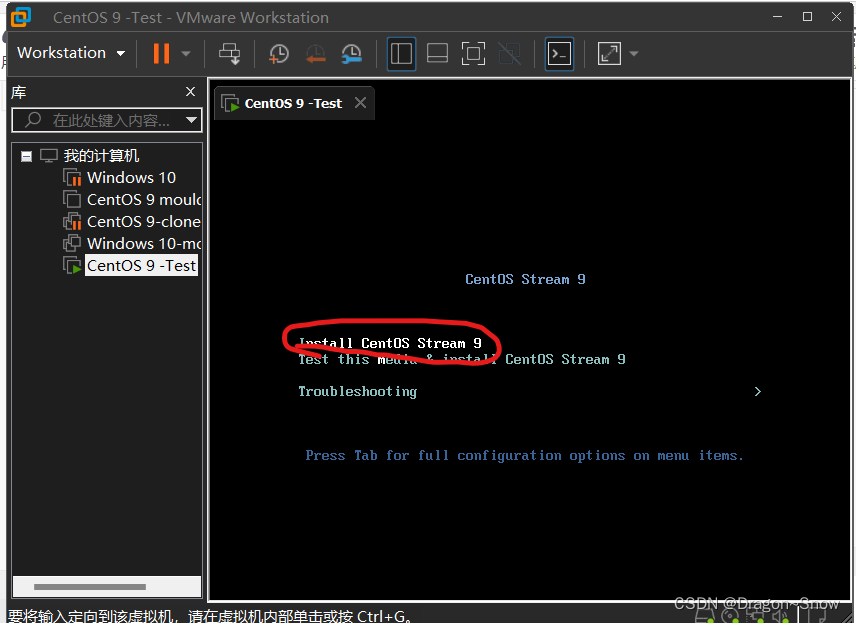This screenshot has height=623, width=856.
Task: Open the stretch display dropdown arrow
Action: 634,54
